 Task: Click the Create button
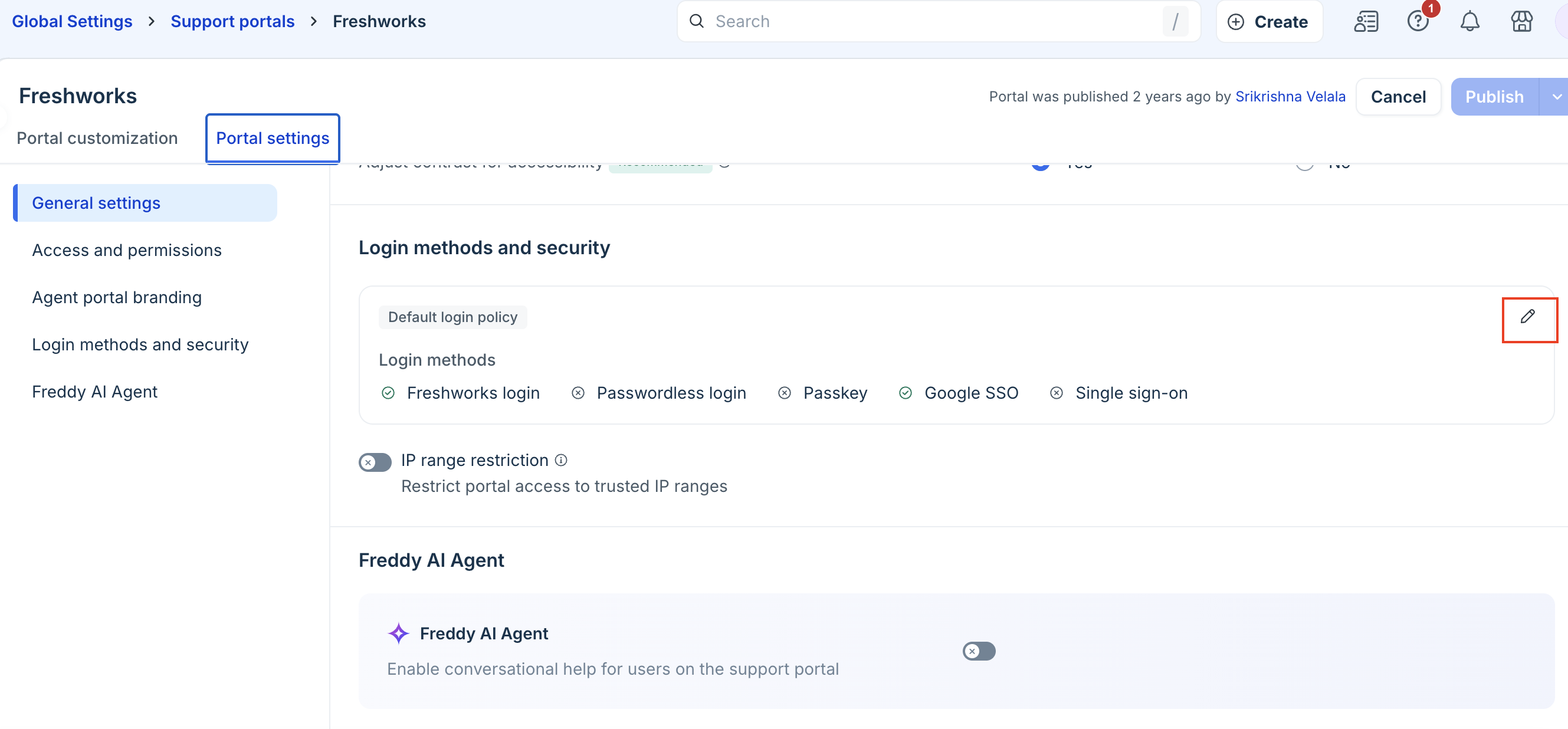point(1269,21)
